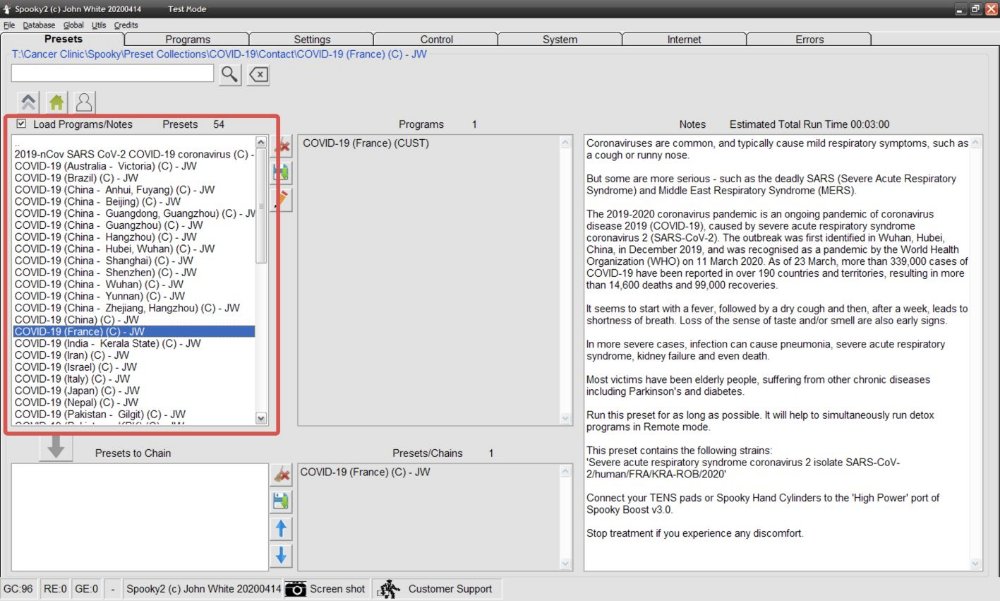This screenshot has width=1000, height=601.
Task: Move chained preset down with blue arrow
Action: (x=282, y=556)
